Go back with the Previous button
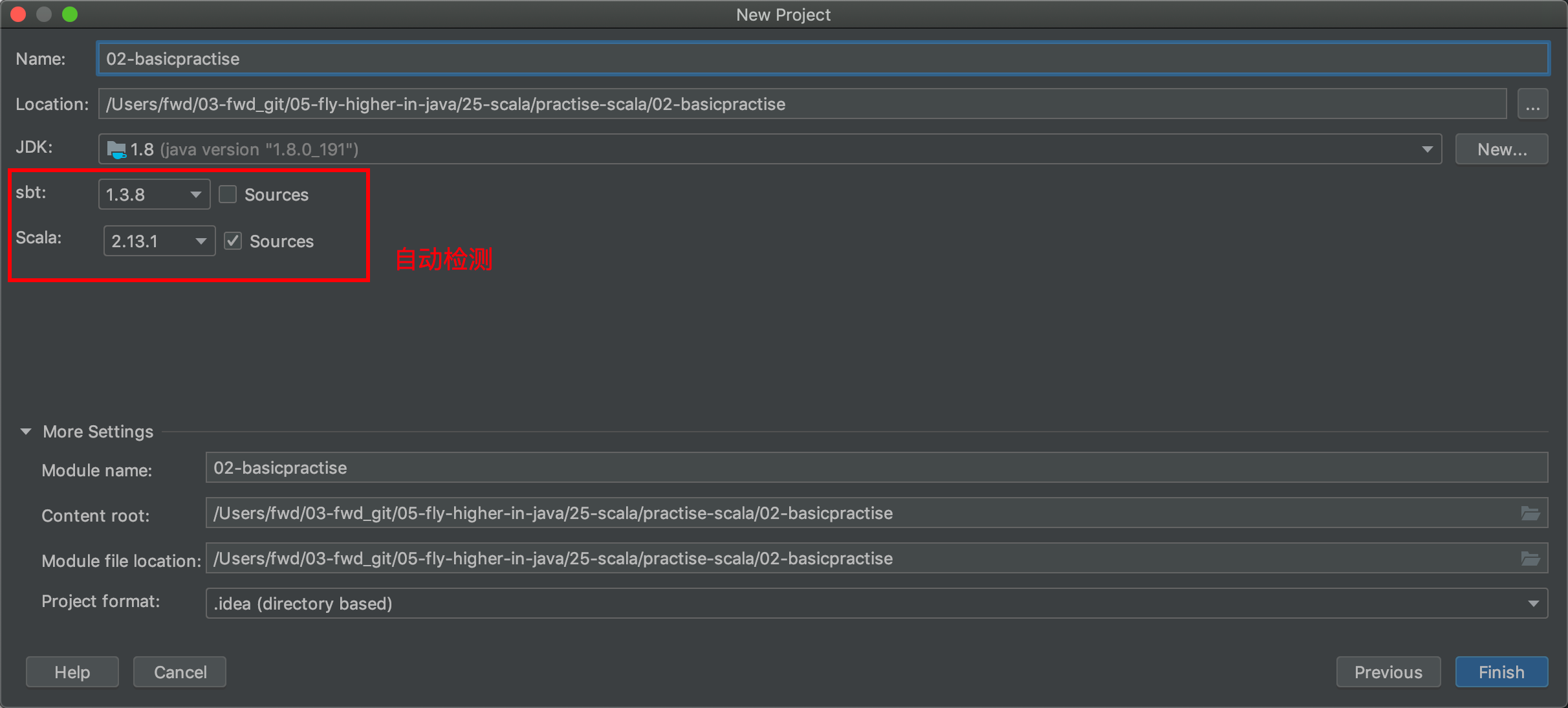This screenshot has height=708, width=1568. [1388, 672]
